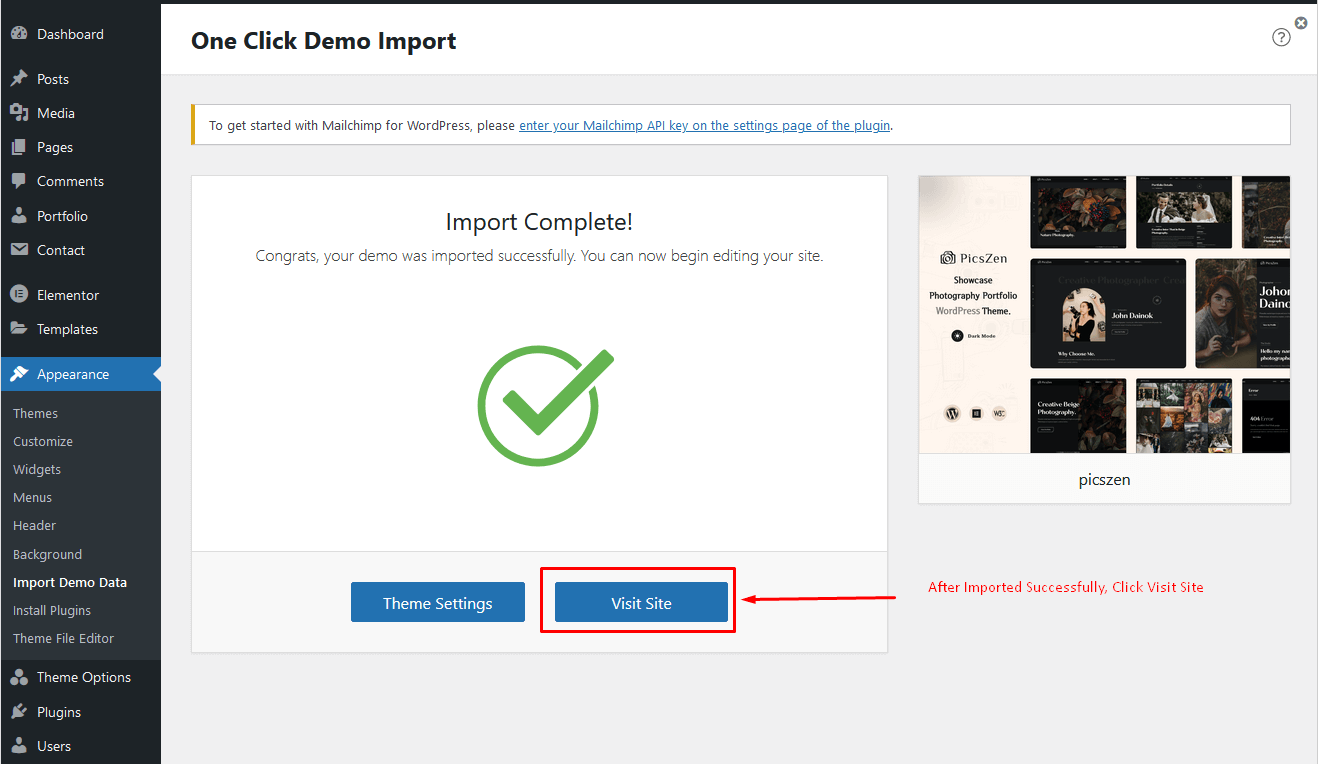Go to Templates menu item
This screenshot has height=764, width=1318.
coord(67,329)
